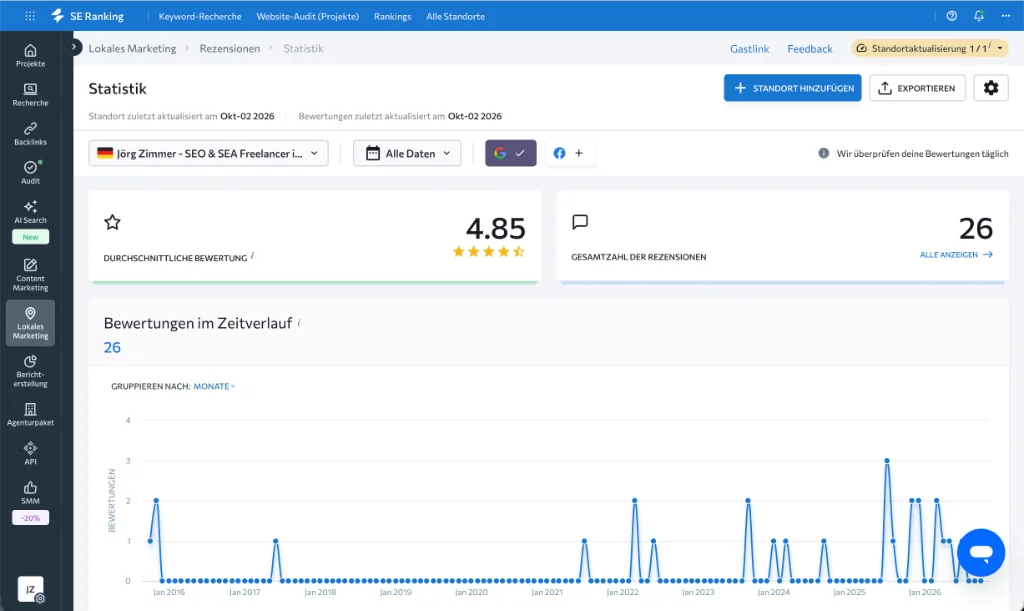
Task: Open AI Search in sidebar
Action: tap(31, 212)
